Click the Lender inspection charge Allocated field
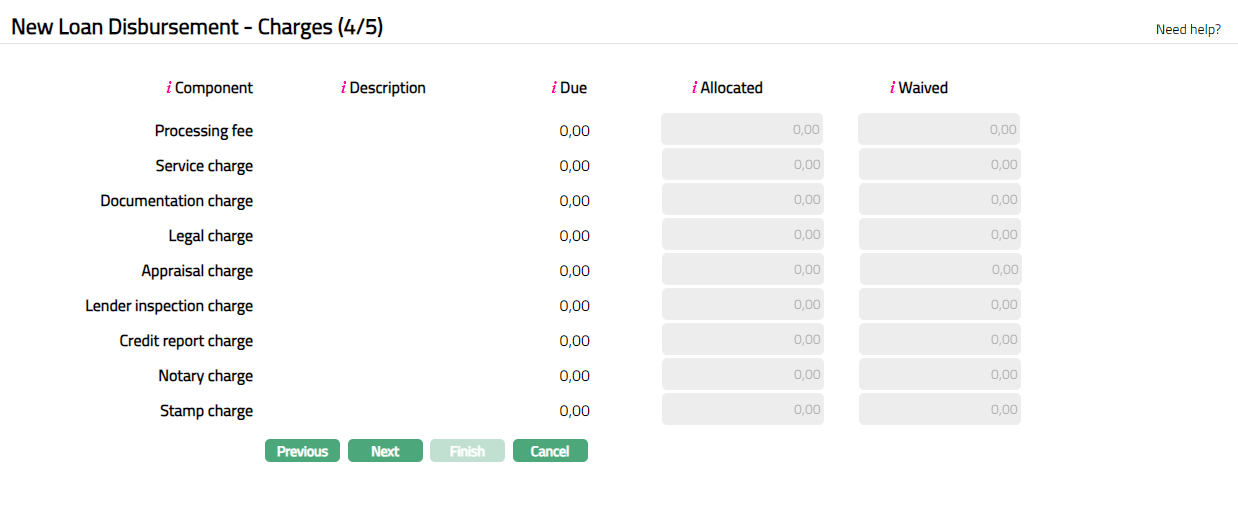Viewport: 1238px width, 506px height. tap(742, 304)
